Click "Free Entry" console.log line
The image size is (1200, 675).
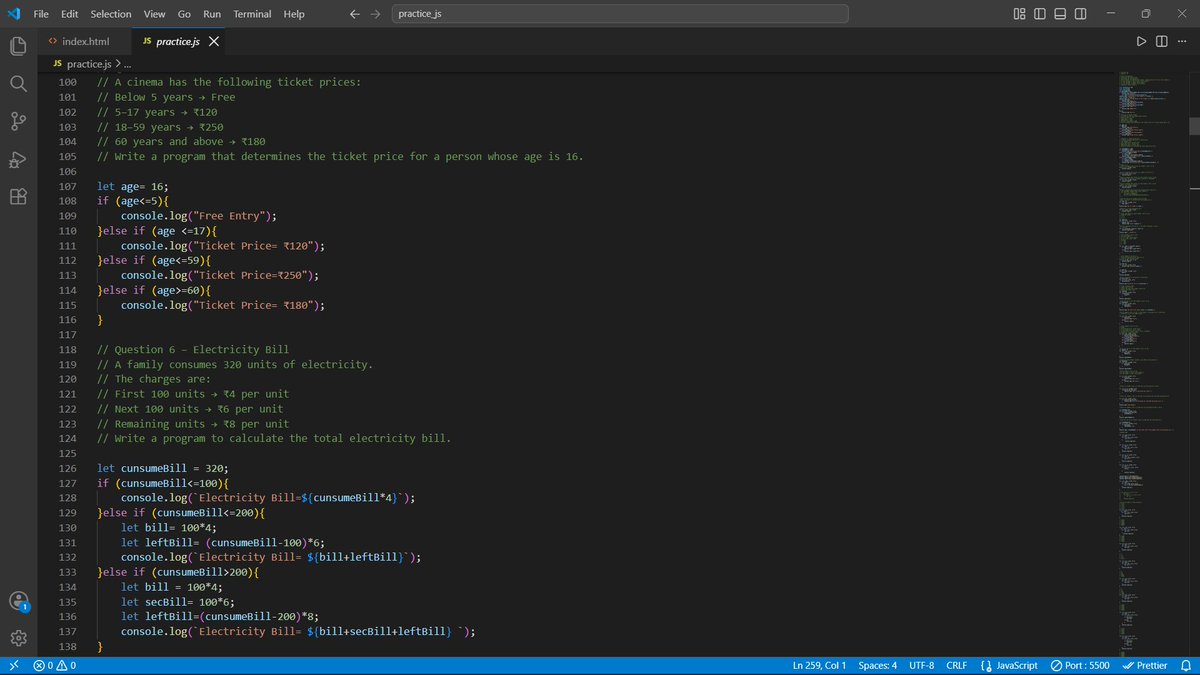pyautogui.click(x=199, y=216)
